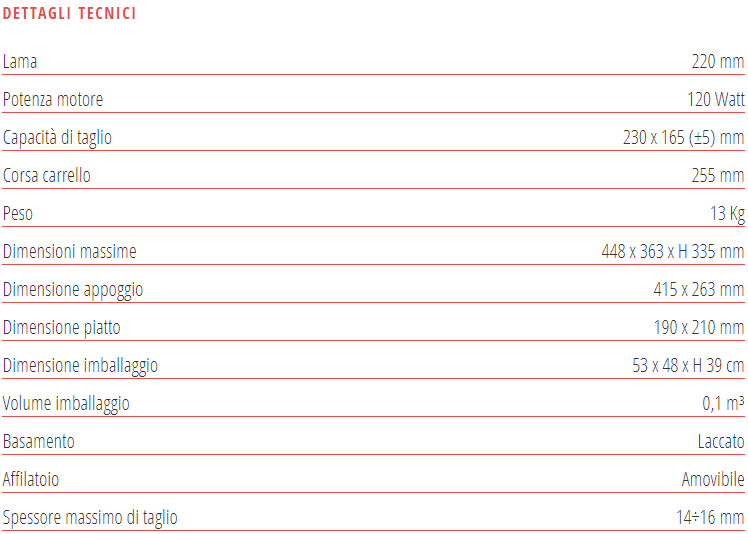Select the Dimensioni massime label
The width and height of the screenshot is (748, 534).
tap(69, 252)
